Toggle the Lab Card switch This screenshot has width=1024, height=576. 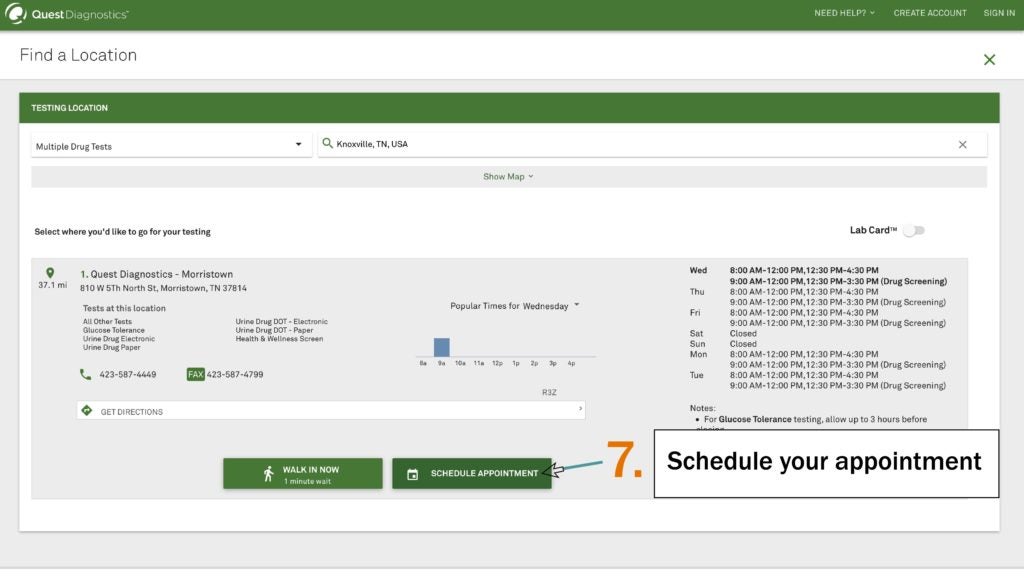point(914,230)
